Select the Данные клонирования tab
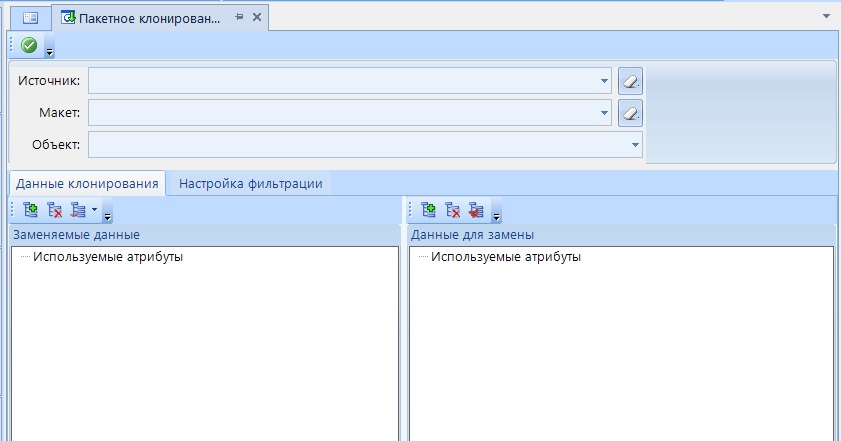Viewport: 841px width, 441px height. pyautogui.click(x=88, y=184)
